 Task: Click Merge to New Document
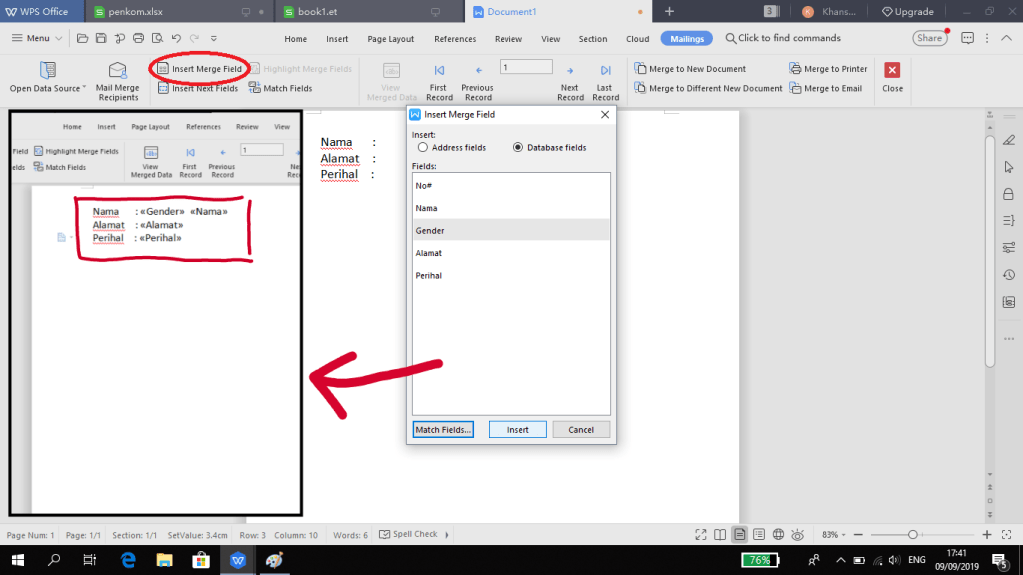click(x=690, y=69)
